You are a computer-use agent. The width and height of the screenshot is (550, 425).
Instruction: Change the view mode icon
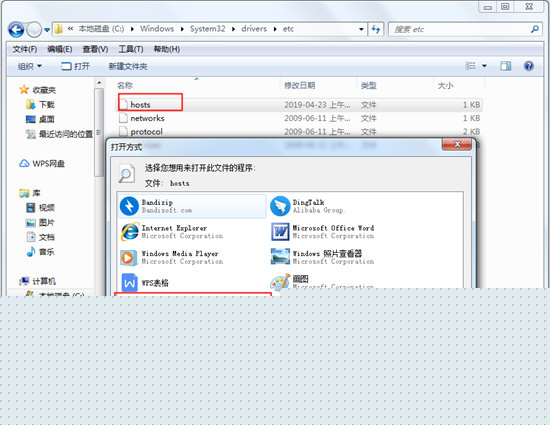point(470,66)
